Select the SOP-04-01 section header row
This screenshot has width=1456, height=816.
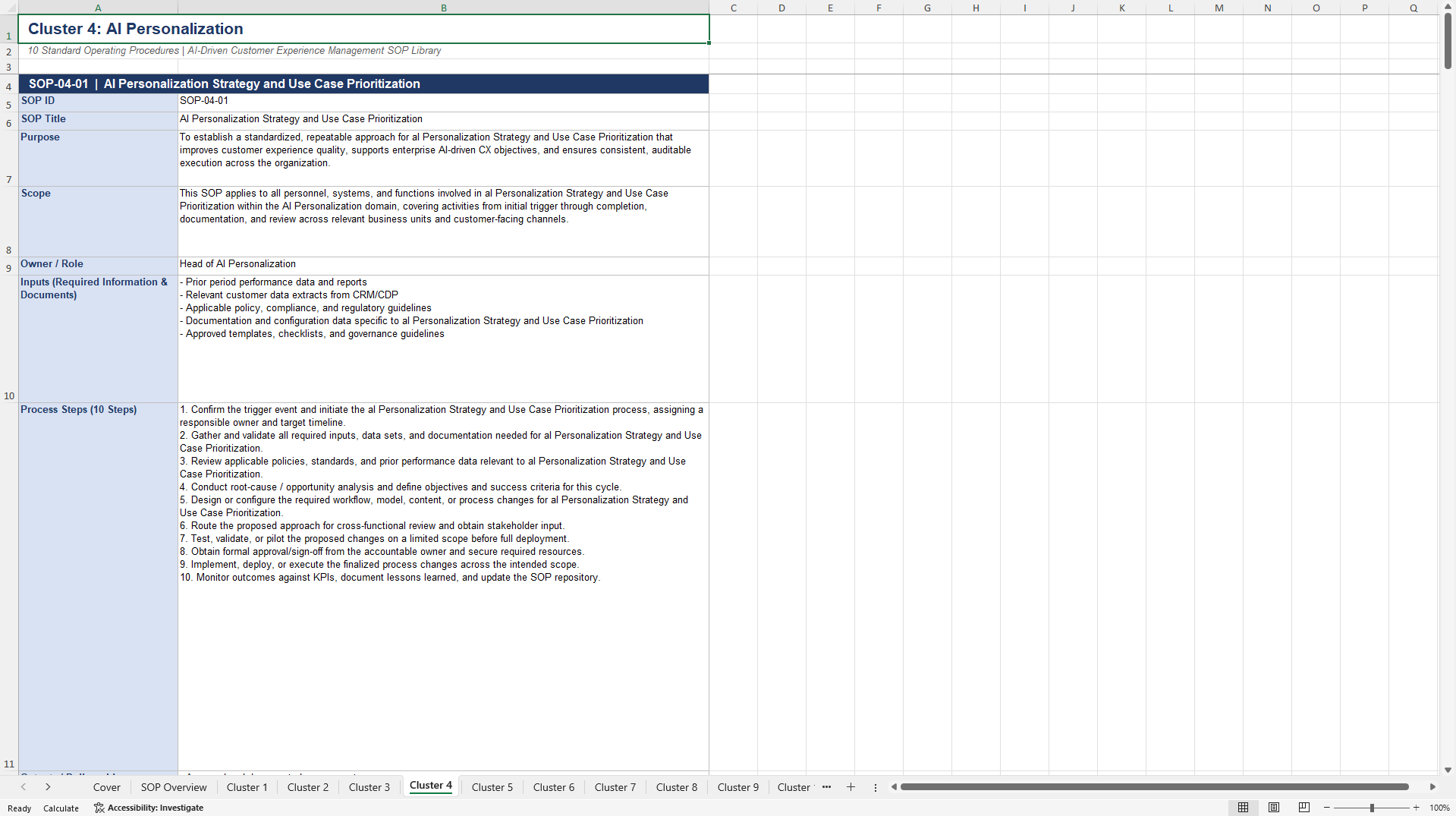click(x=363, y=83)
